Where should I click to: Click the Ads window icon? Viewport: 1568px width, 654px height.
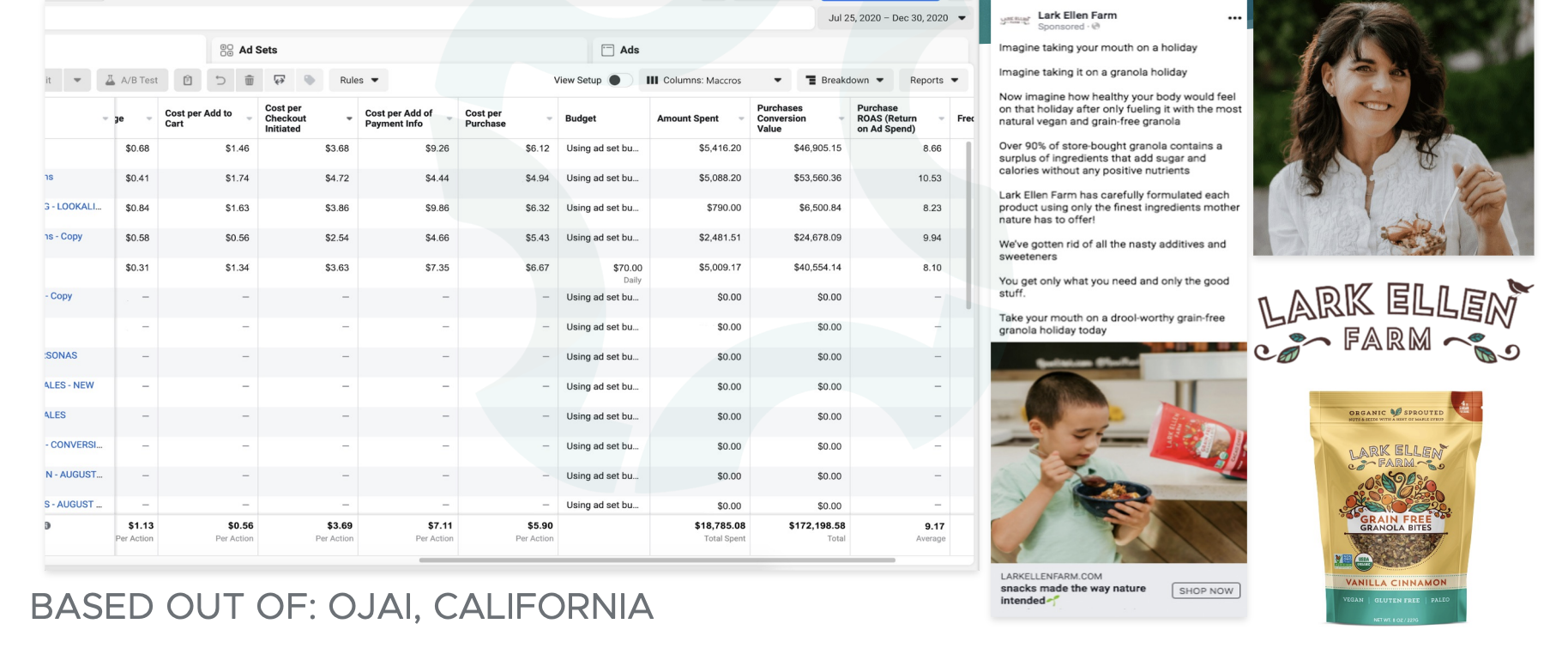coord(607,50)
